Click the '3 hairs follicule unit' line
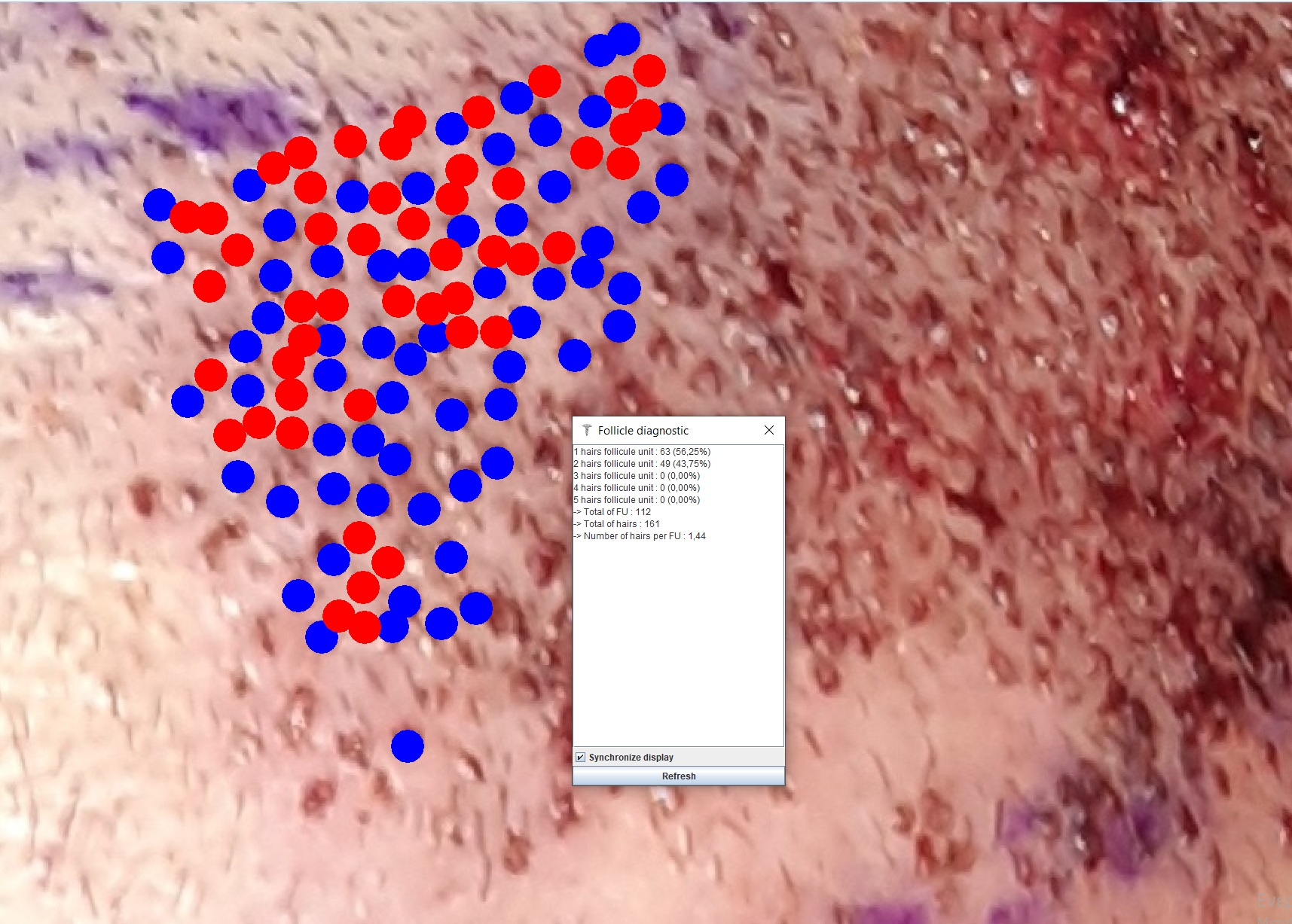Image resolution: width=1292 pixels, height=924 pixels. coord(637,476)
